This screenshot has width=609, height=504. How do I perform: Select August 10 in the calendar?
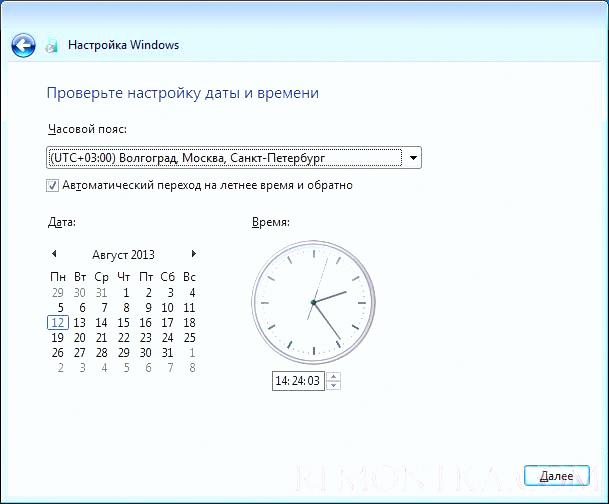pyautogui.click(x=167, y=308)
